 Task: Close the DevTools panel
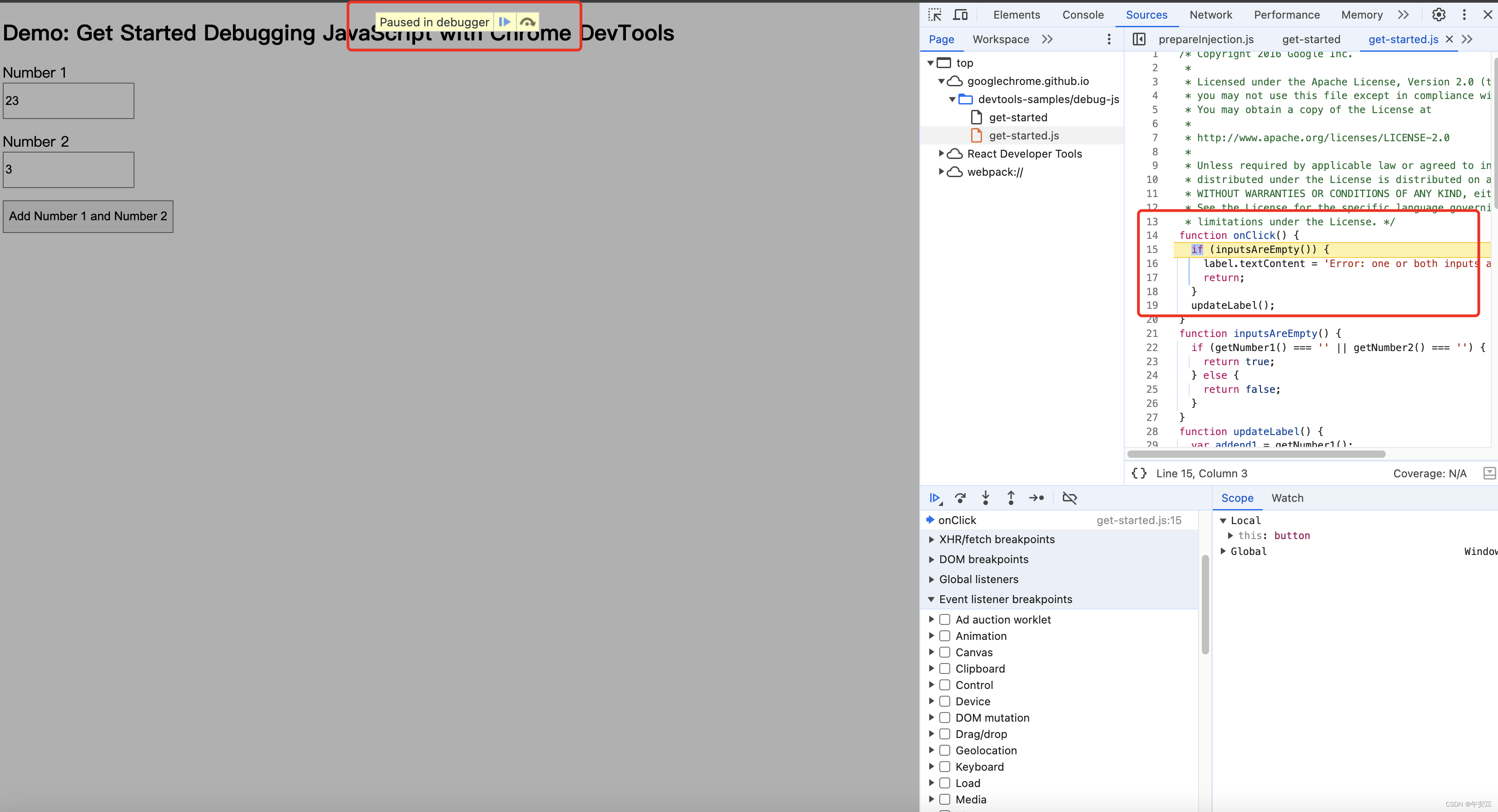(1488, 15)
